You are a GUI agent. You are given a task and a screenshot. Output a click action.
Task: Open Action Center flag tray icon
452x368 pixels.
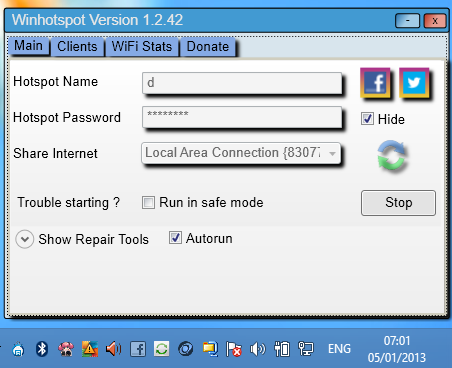tap(233, 349)
